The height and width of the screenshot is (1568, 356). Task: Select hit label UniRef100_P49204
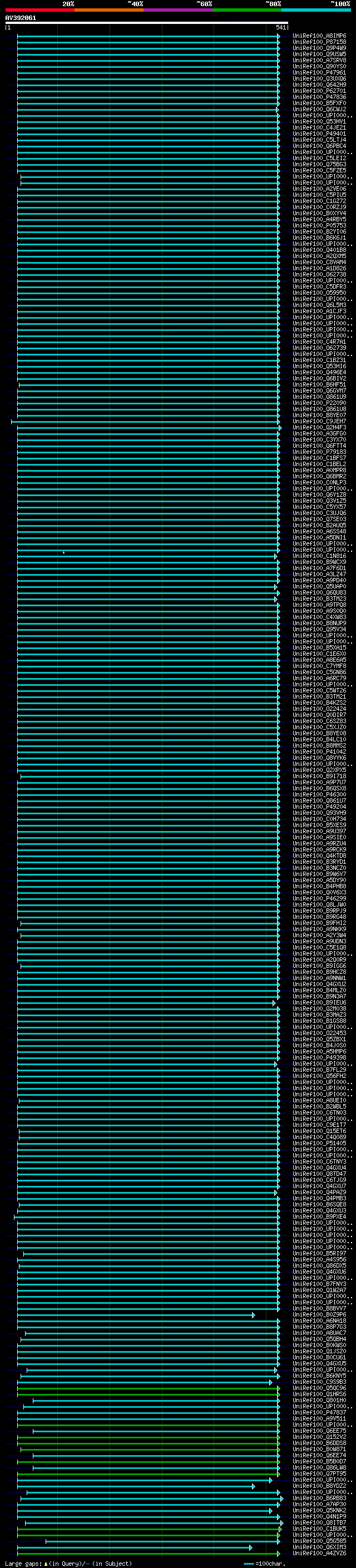[x=319, y=807]
